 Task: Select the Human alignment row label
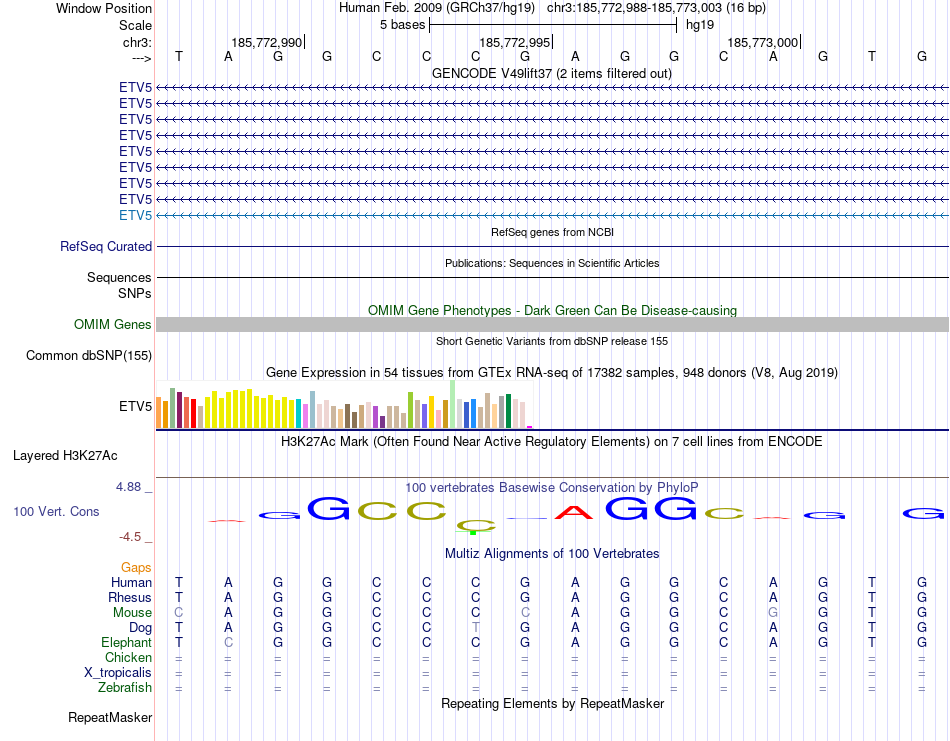(131, 583)
